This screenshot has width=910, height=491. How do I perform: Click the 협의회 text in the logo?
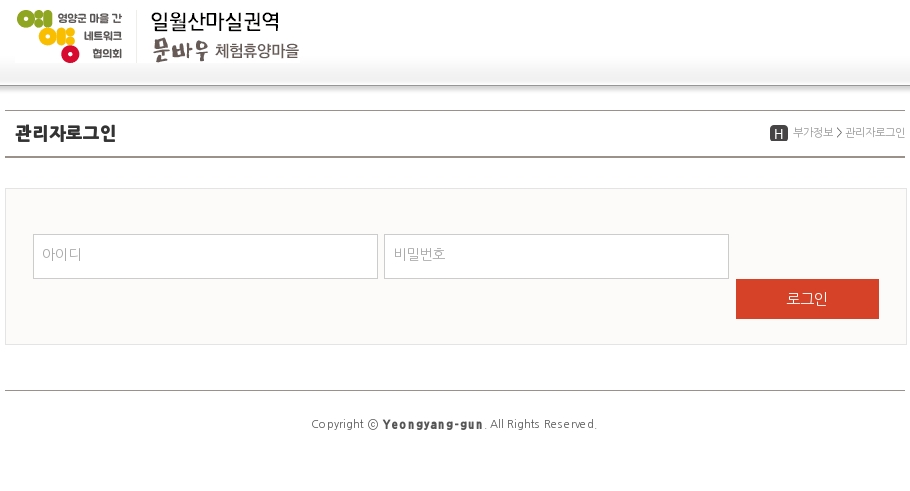107,53
